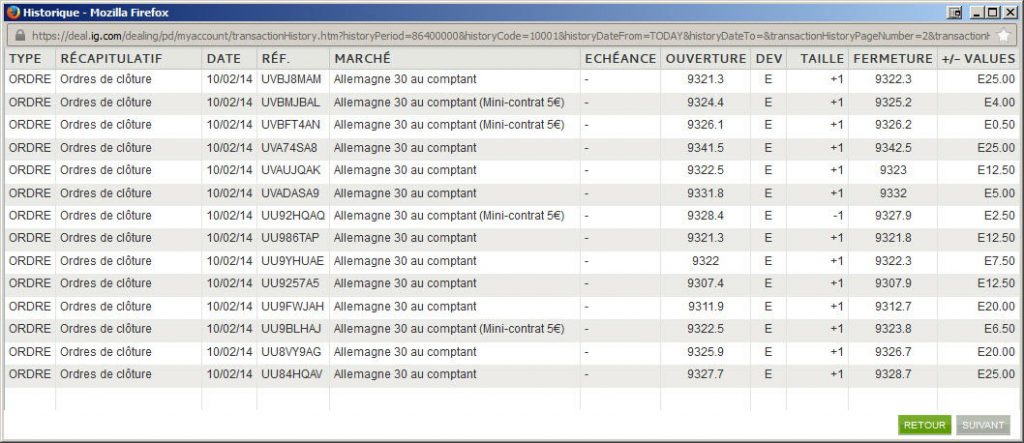Click profit value E7.50
Screen dimensions: 1024x443
pos(999,261)
